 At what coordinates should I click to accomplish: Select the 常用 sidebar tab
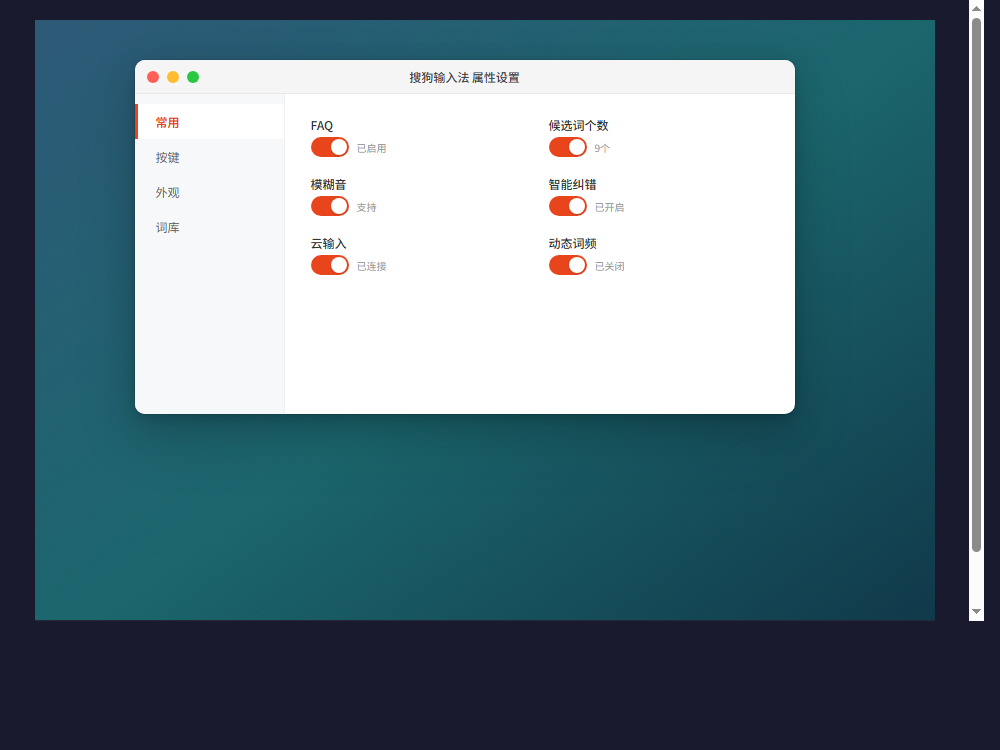tap(210, 122)
